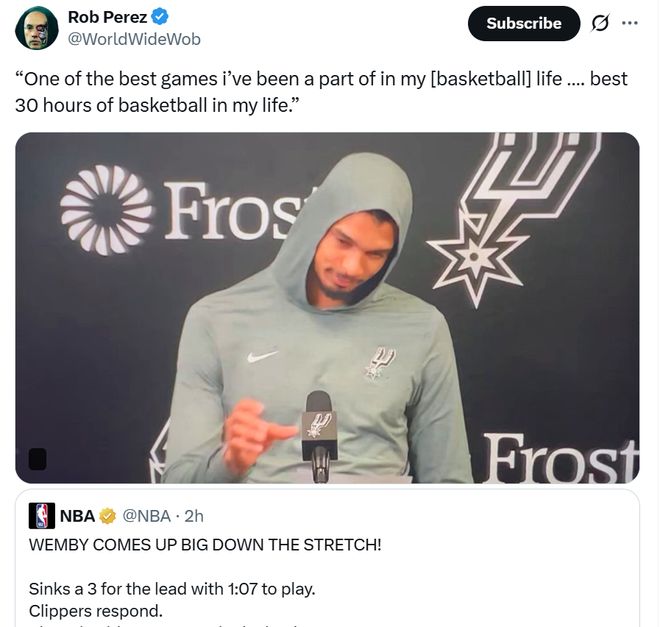Click the tweet text about best games
The image size is (660, 627).
[x=320, y=90]
